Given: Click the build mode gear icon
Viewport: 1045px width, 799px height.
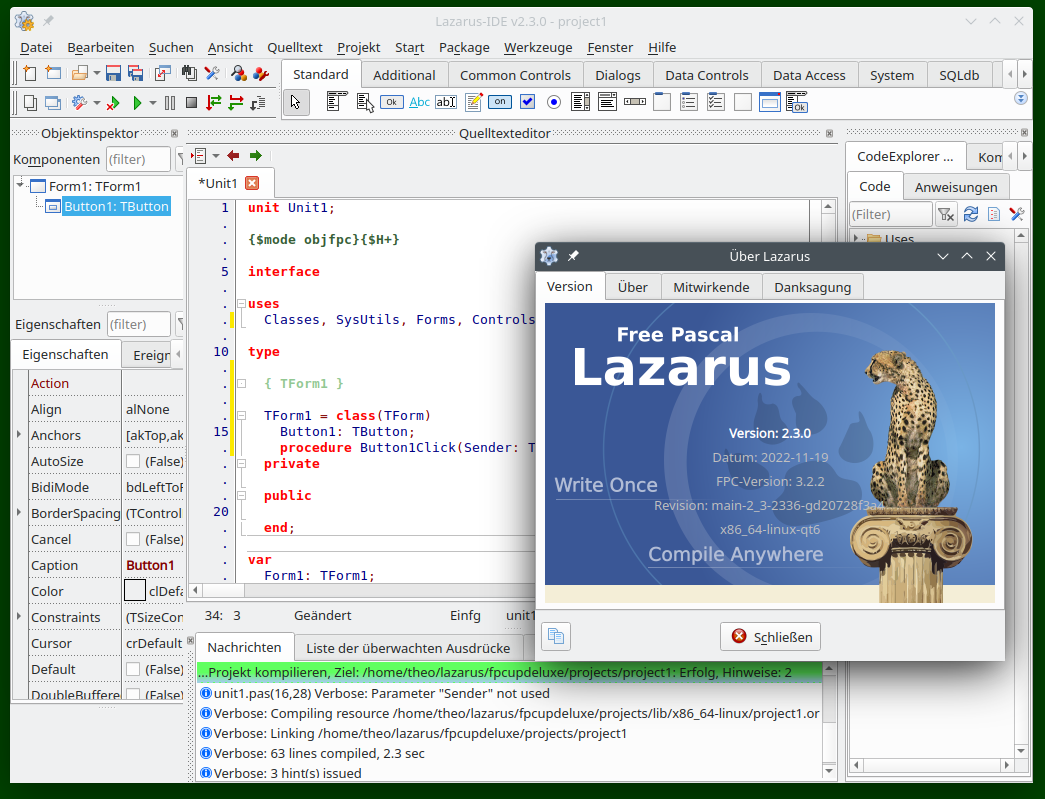Looking at the screenshot, I should [x=79, y=103].
